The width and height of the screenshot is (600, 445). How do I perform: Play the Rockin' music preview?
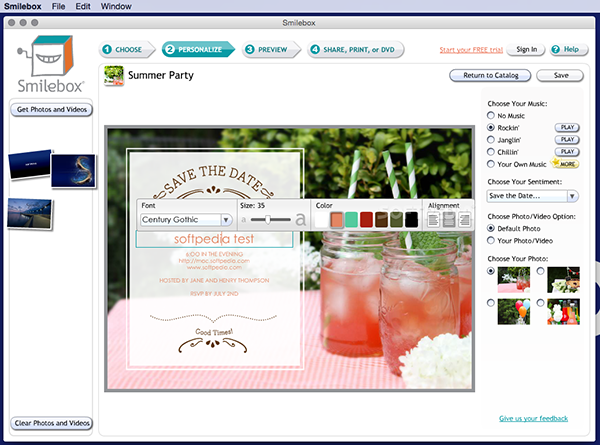(567, 127)
